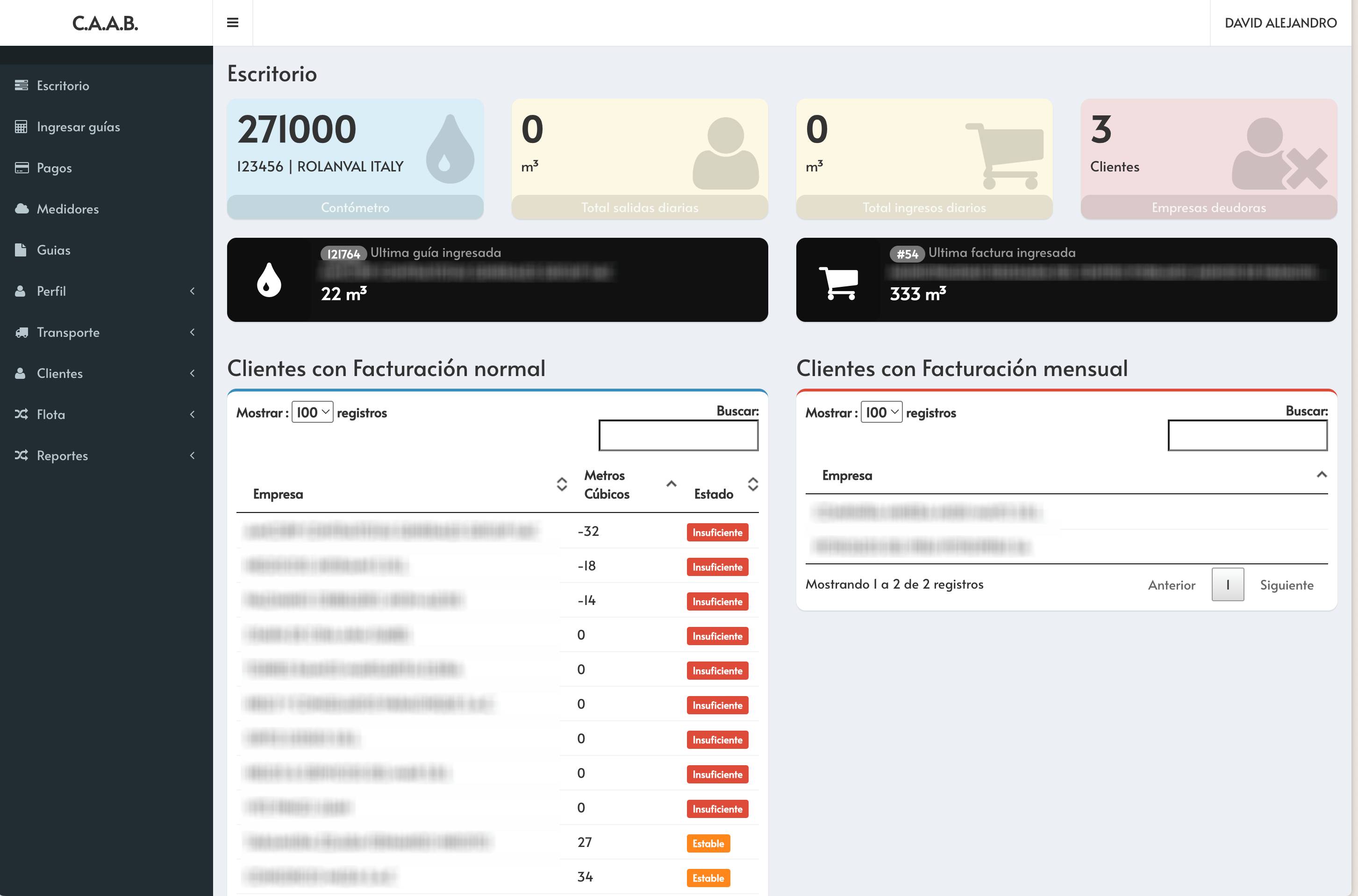Click the user-remove icon in Empresas deudoras card
This screenshot has width=1358, height=896.
pos(1279,153)
